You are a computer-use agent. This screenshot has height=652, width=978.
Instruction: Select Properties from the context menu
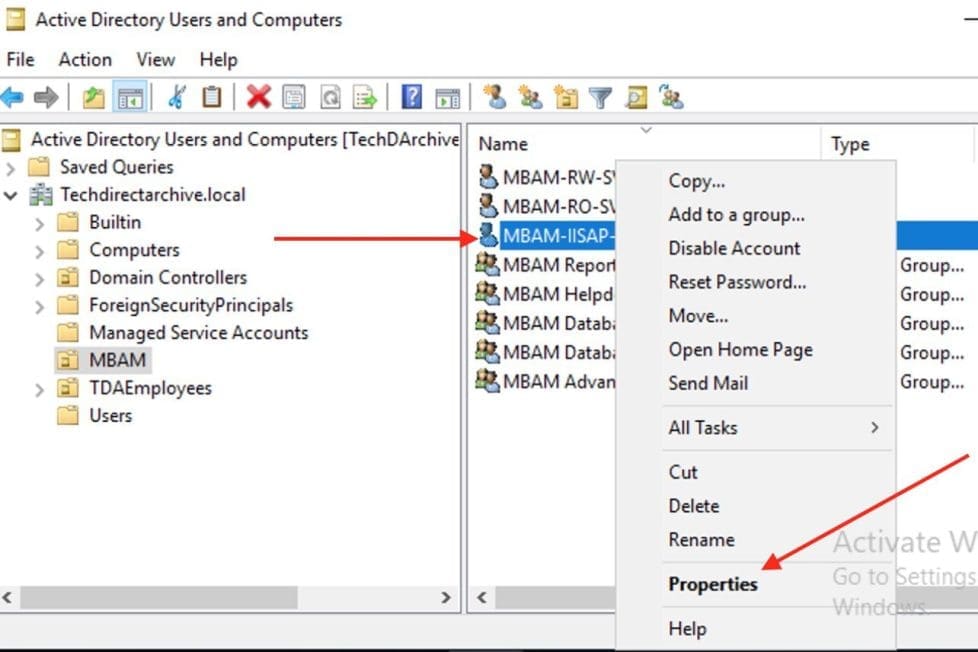(713, 584)
